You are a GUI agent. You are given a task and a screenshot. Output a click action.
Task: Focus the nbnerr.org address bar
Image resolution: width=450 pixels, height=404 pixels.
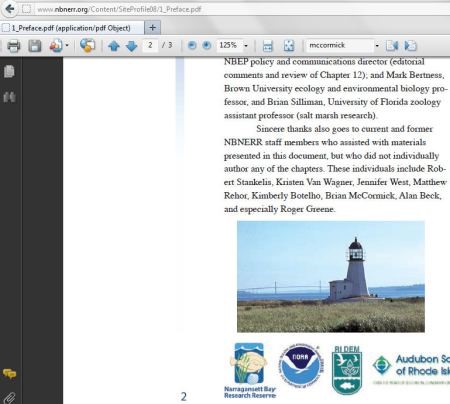coord(233,9)
